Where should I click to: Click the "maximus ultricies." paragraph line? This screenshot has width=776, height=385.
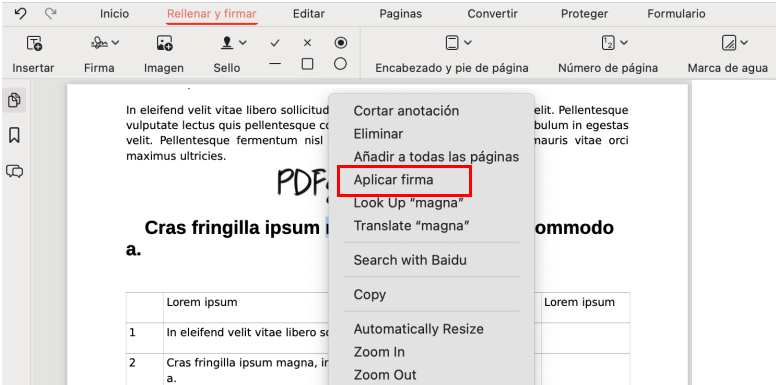point(176,157)
